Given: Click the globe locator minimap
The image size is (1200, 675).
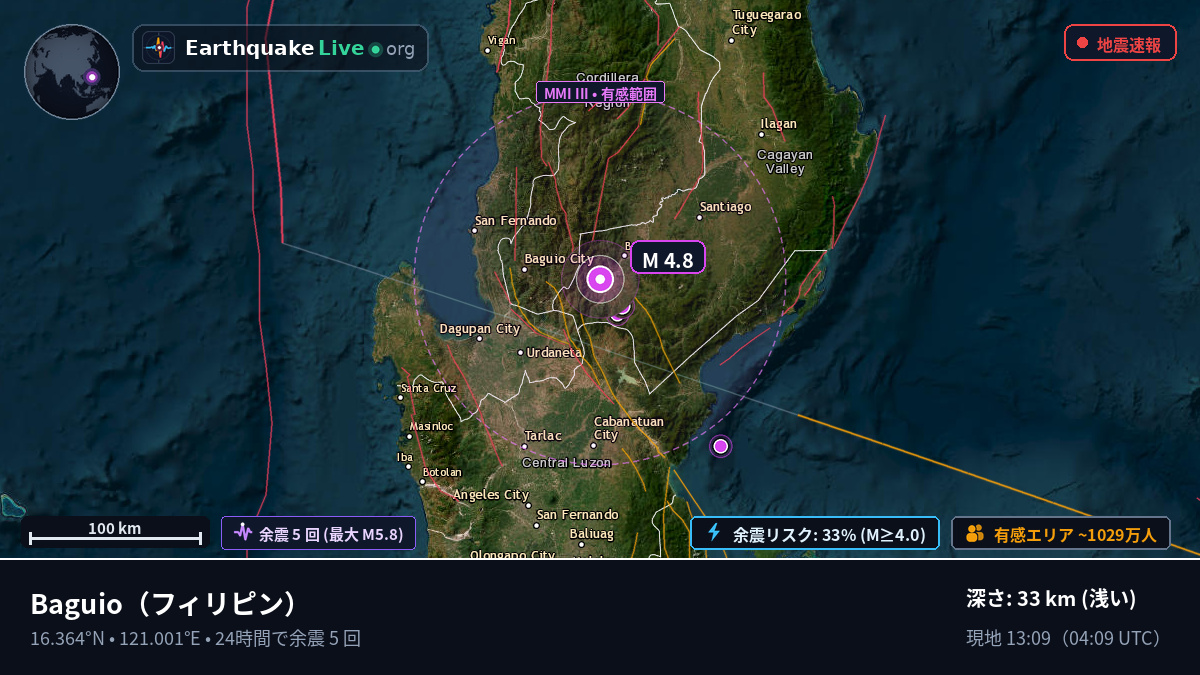Looking at the screenshot, I should (72, 72).
